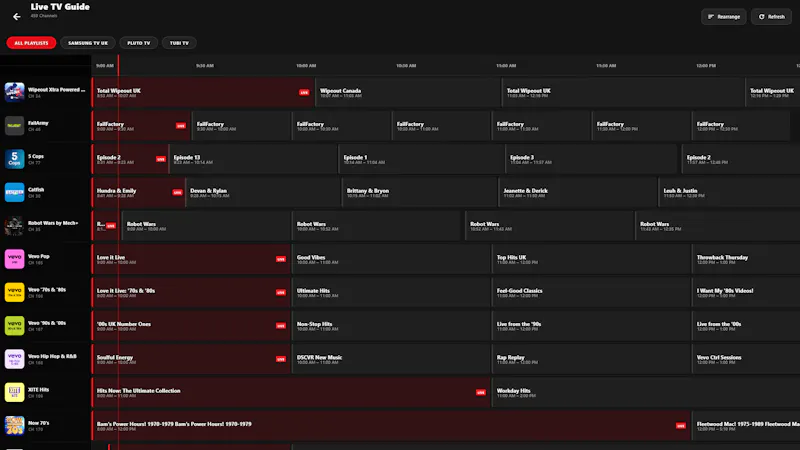Select the Devan & Rylan programme
800x450 pixels.
tap(263, 192)
